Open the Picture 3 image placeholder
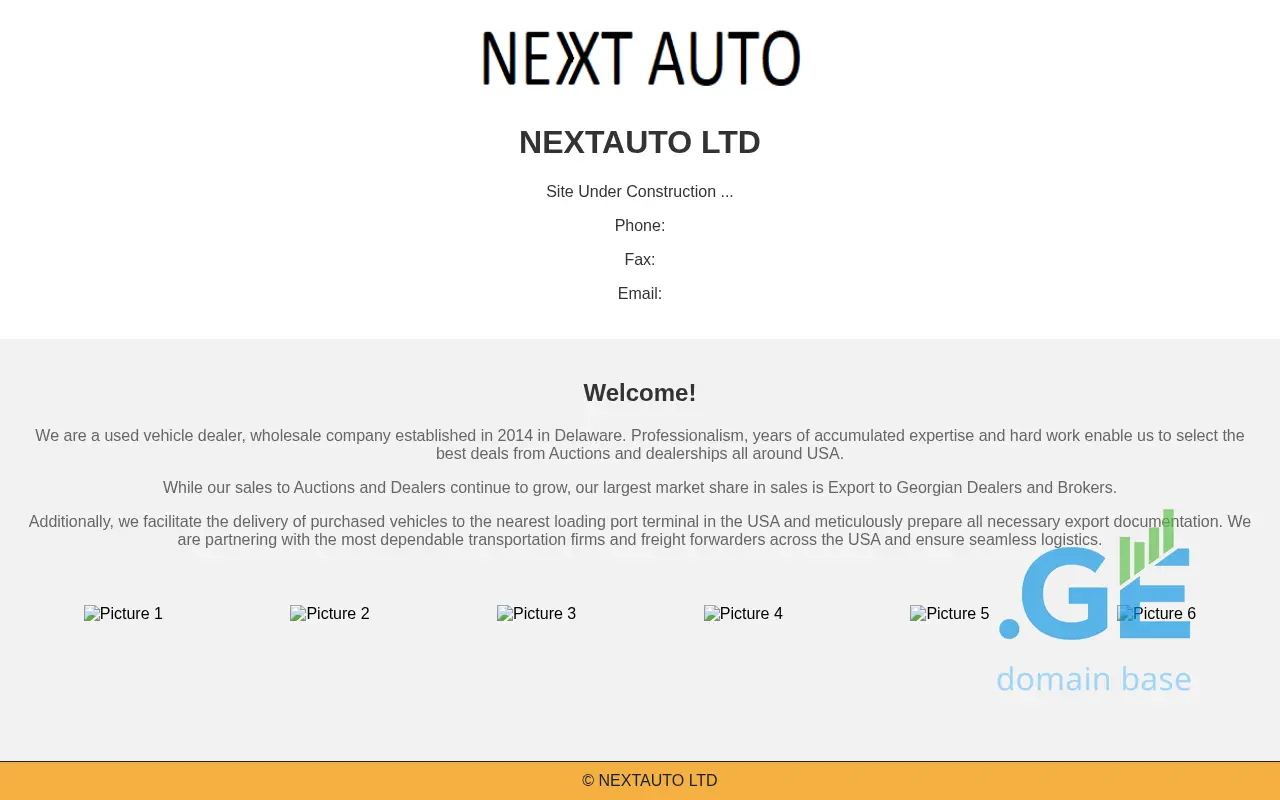Viewport: 1280px width, 800px height. click(536, 614)
